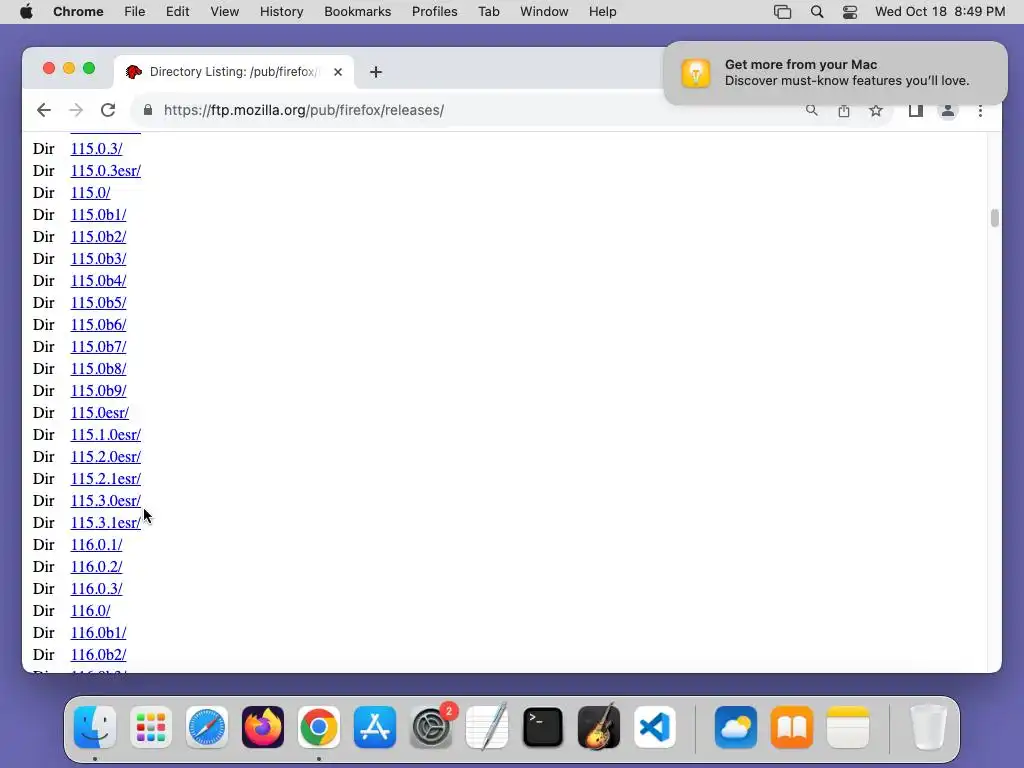
Task: Open the Trash in the Dock
Action: click(928, 727)
